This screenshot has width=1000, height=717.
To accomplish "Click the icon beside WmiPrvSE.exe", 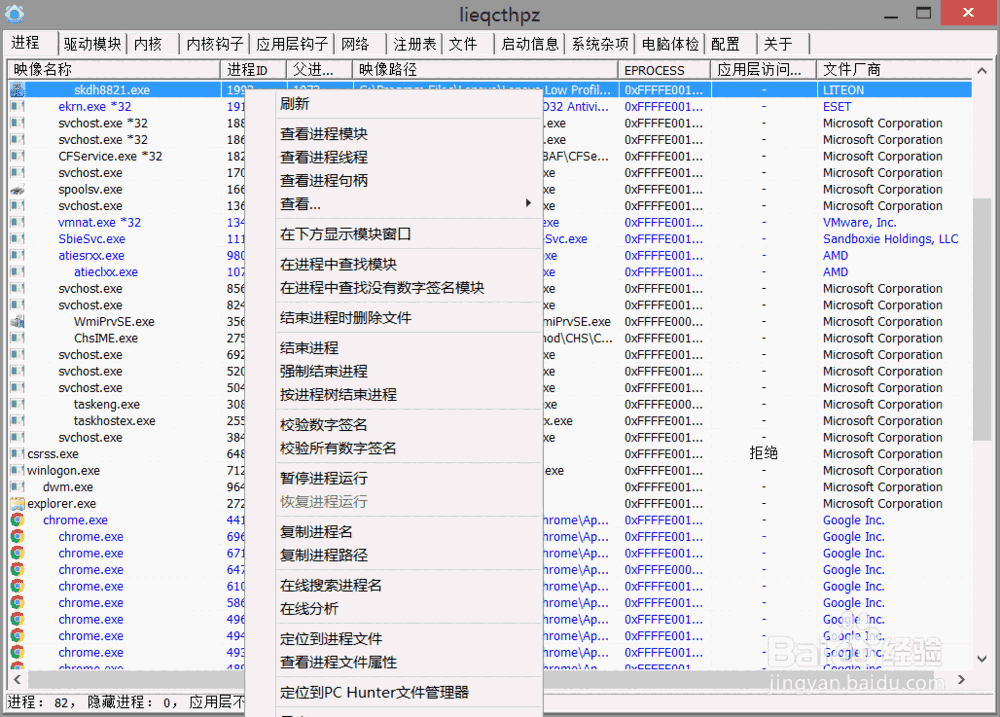I will (x=16, y=321).
